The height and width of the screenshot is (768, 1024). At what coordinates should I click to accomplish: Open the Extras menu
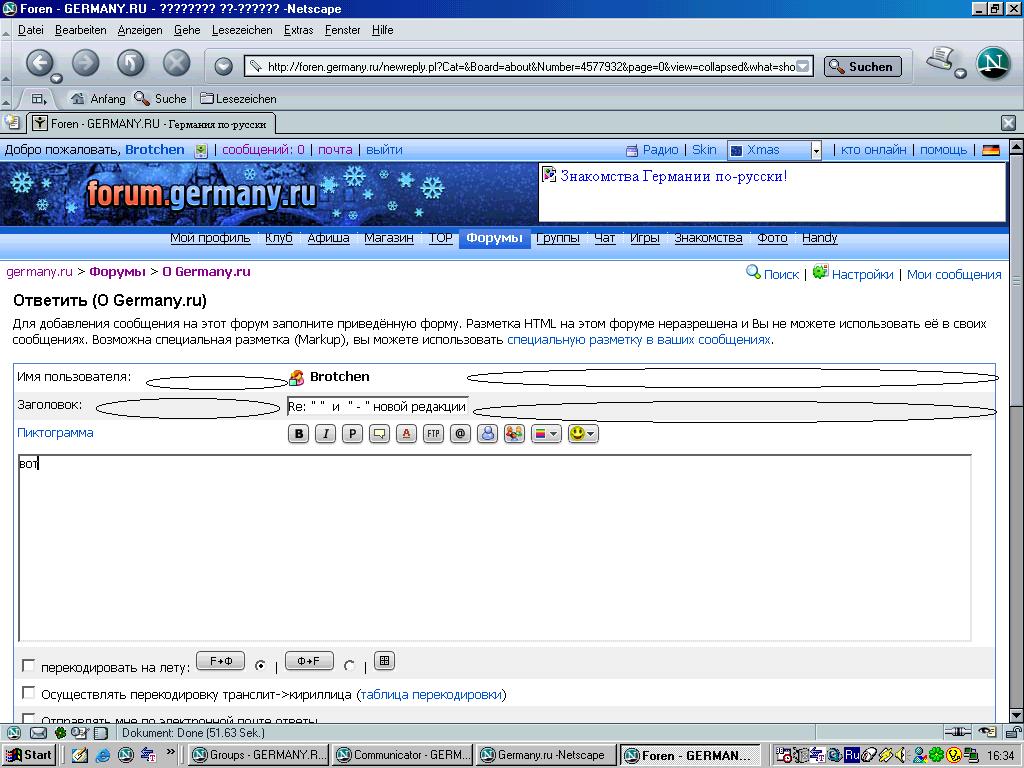pyautogui.click(x=298, y=30)
